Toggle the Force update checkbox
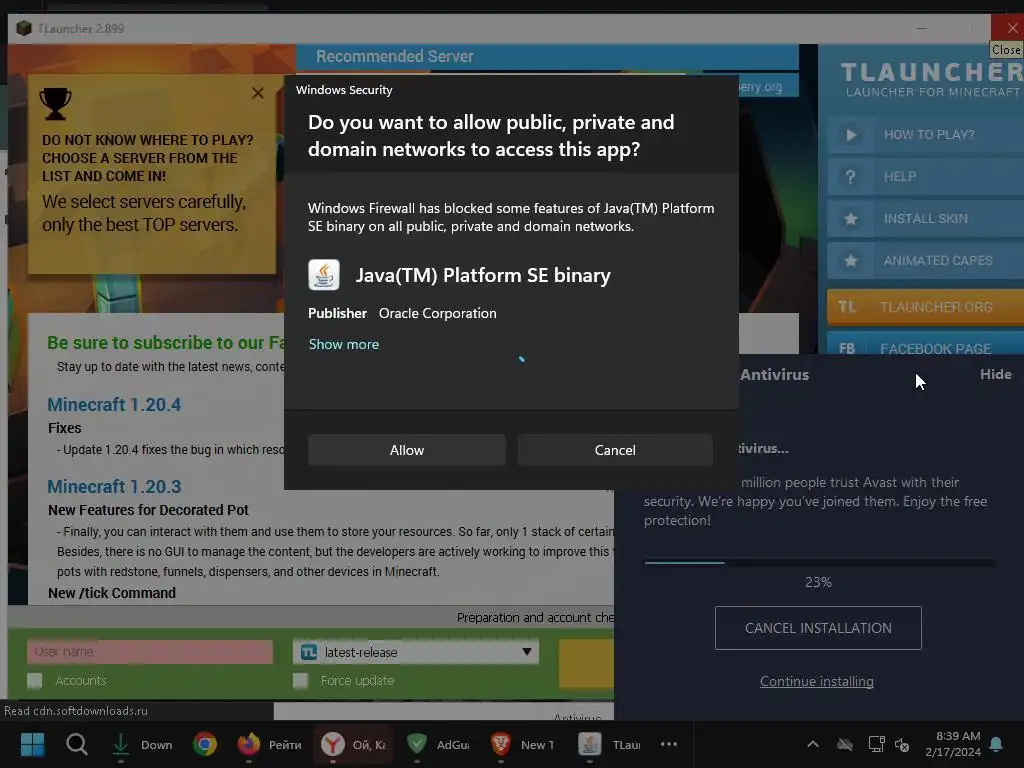This screenshot has height=768, width=1024. 300,681
